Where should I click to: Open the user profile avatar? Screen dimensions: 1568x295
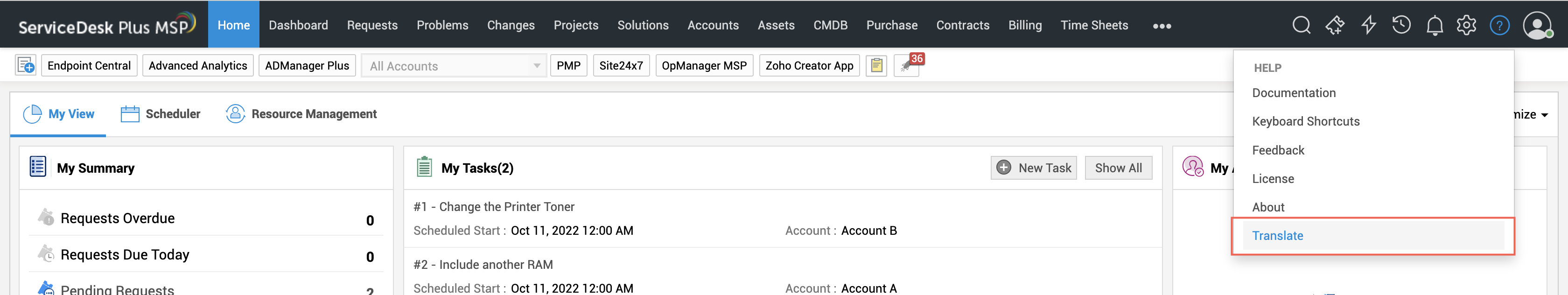point(1536,26)
